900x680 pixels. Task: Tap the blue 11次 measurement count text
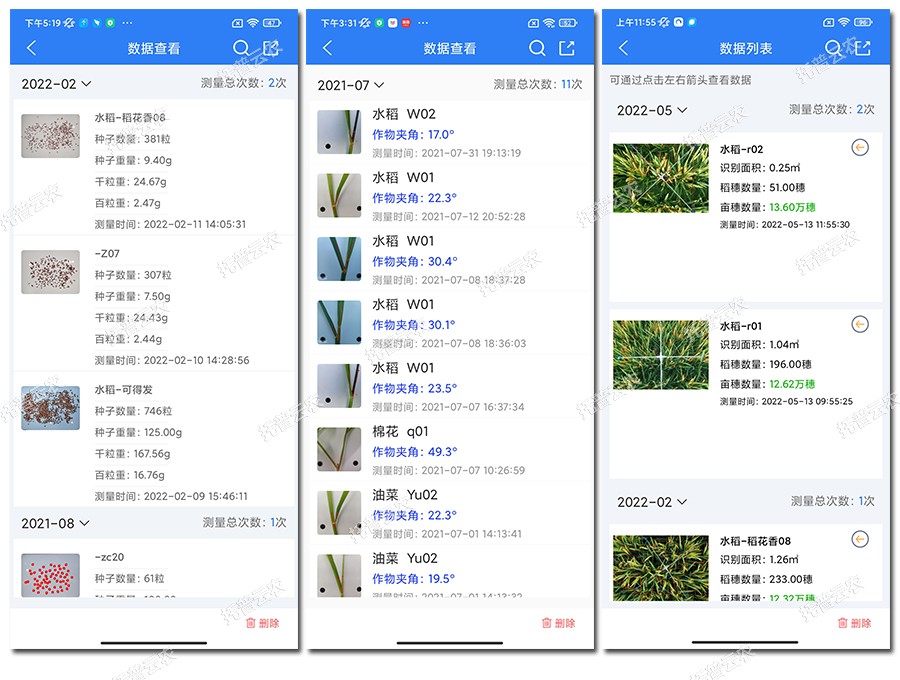coord(567,85)
